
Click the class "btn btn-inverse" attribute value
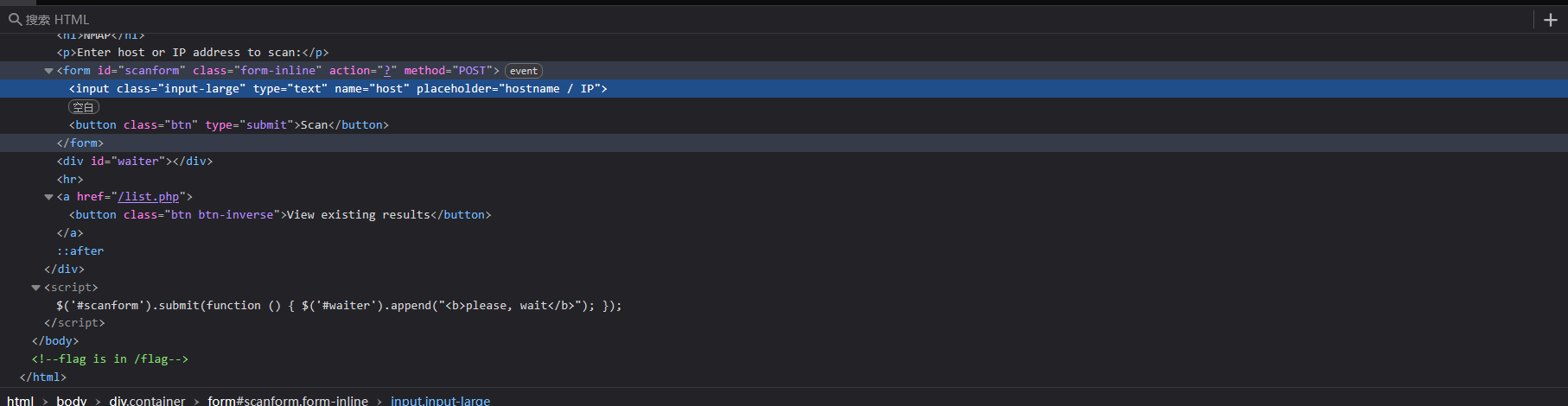[221, 215]
